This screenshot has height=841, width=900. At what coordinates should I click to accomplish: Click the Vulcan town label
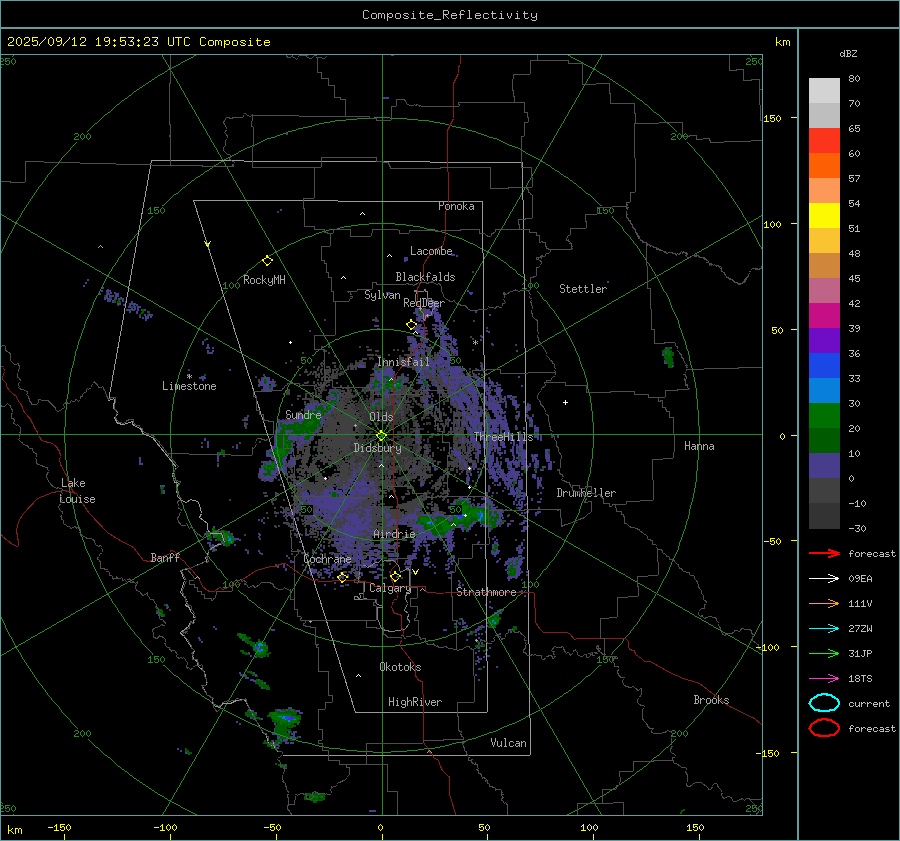coord(508,743)
